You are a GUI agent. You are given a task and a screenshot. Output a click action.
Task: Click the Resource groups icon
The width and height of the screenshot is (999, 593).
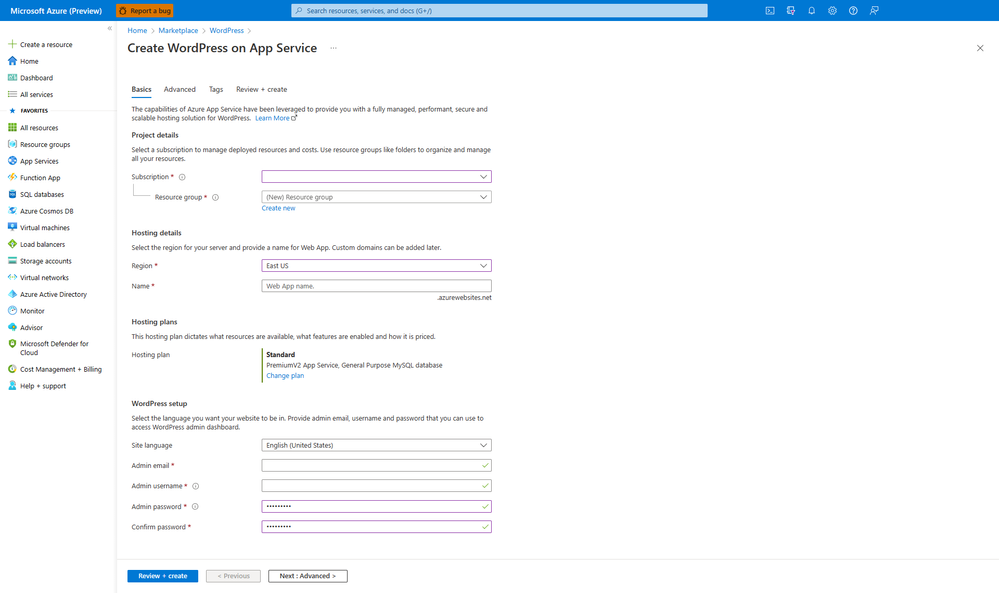click(12, 144)
